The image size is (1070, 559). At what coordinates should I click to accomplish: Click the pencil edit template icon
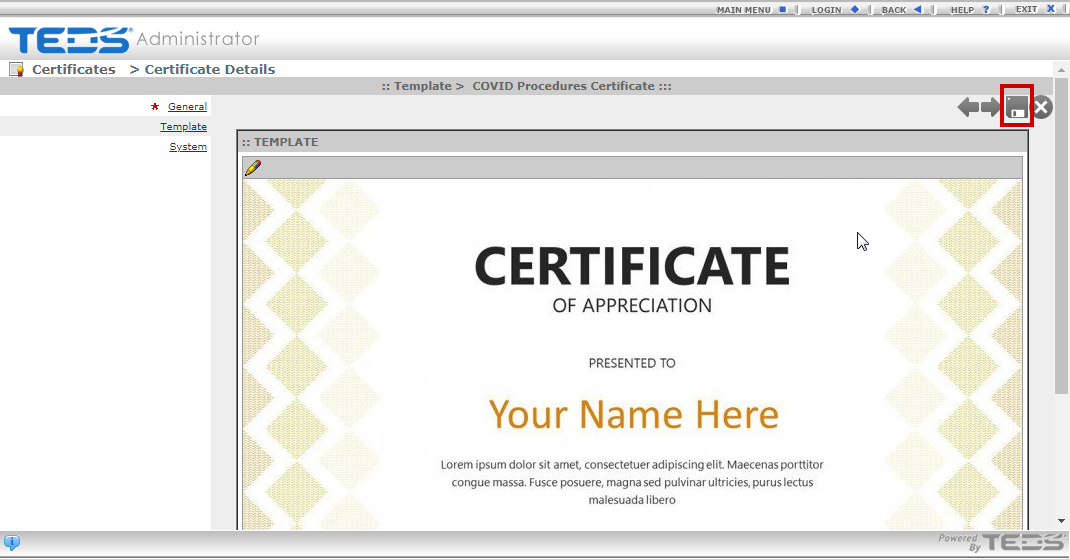point(252,168)
